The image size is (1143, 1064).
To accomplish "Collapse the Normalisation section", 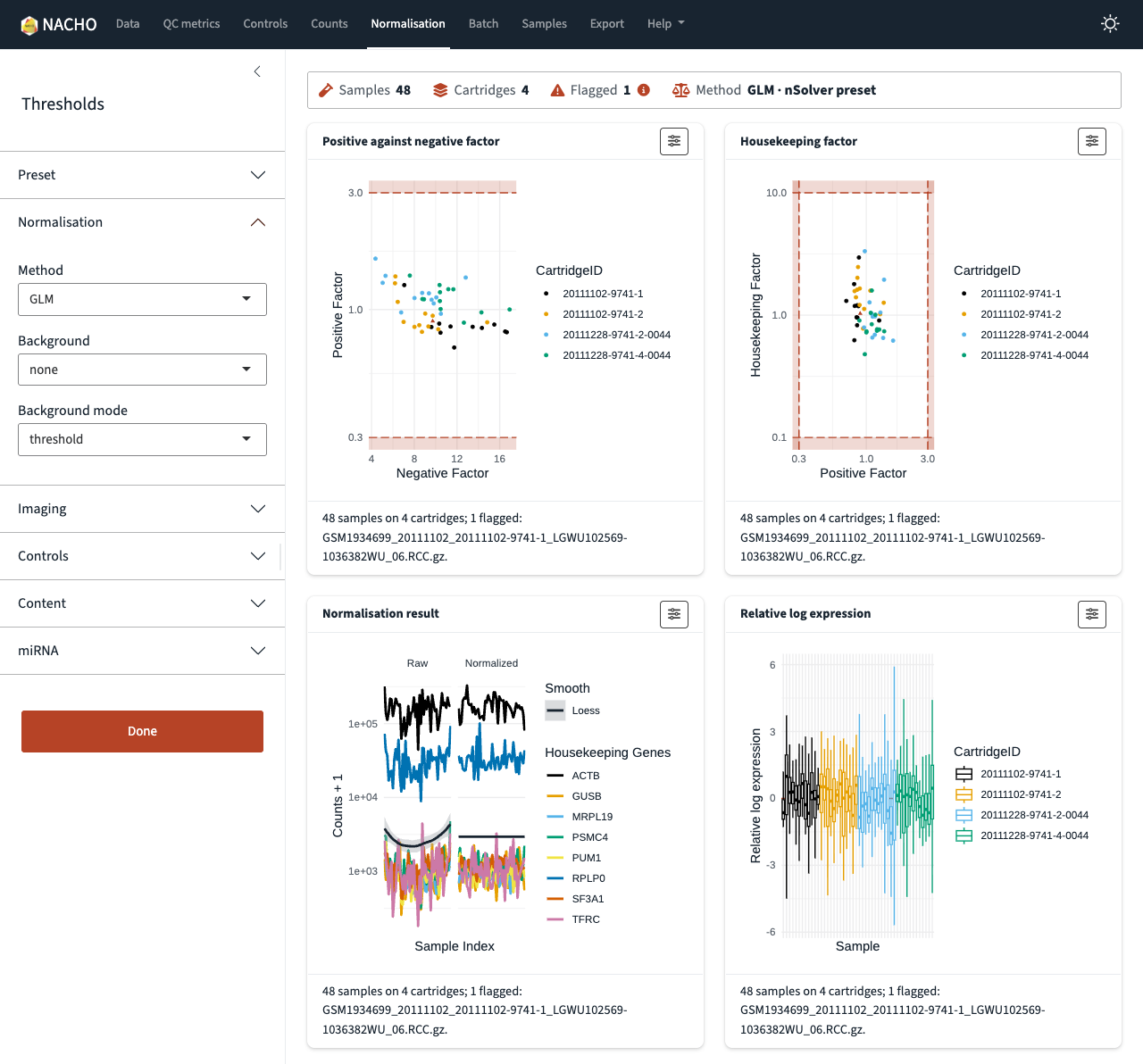I will pos(142,222).
